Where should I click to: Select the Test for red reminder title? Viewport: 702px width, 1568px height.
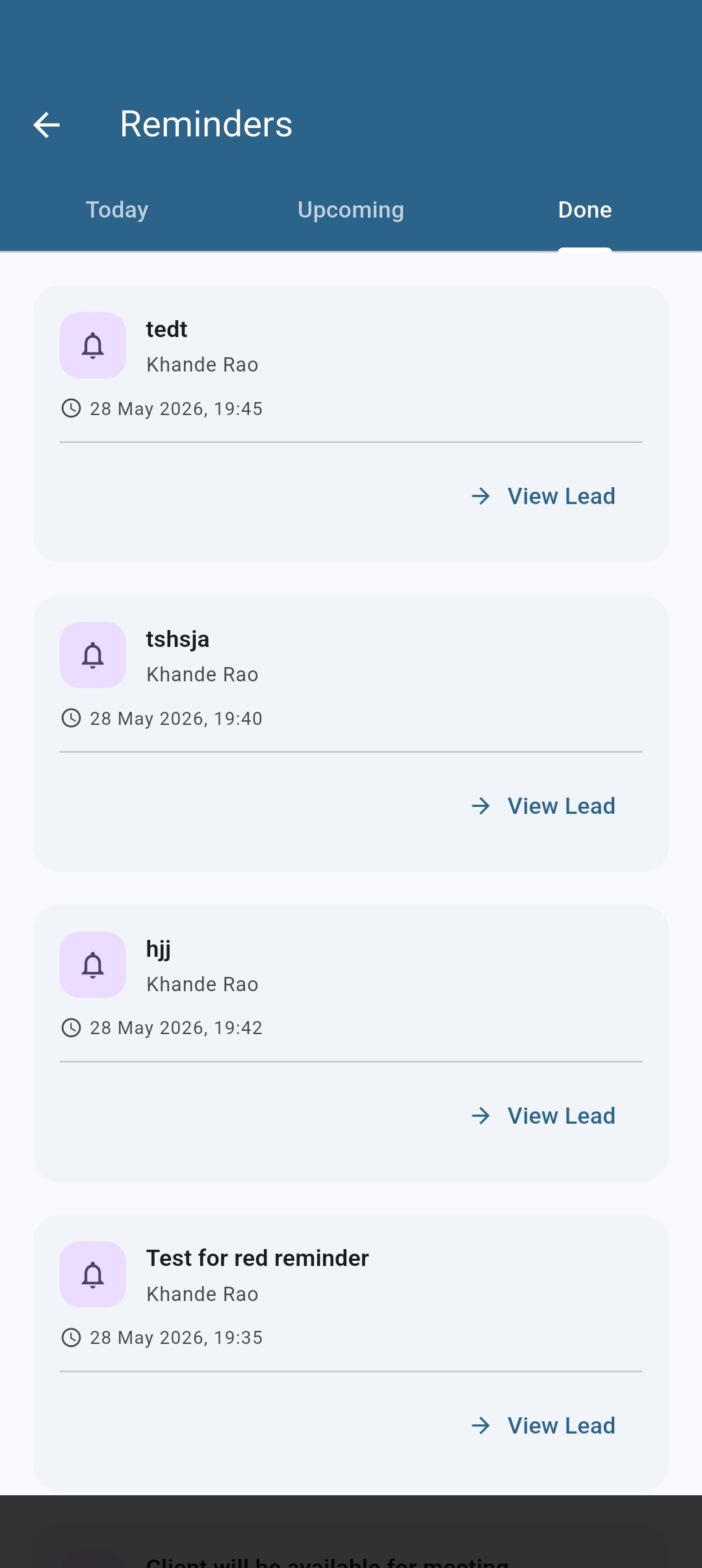257,1258
